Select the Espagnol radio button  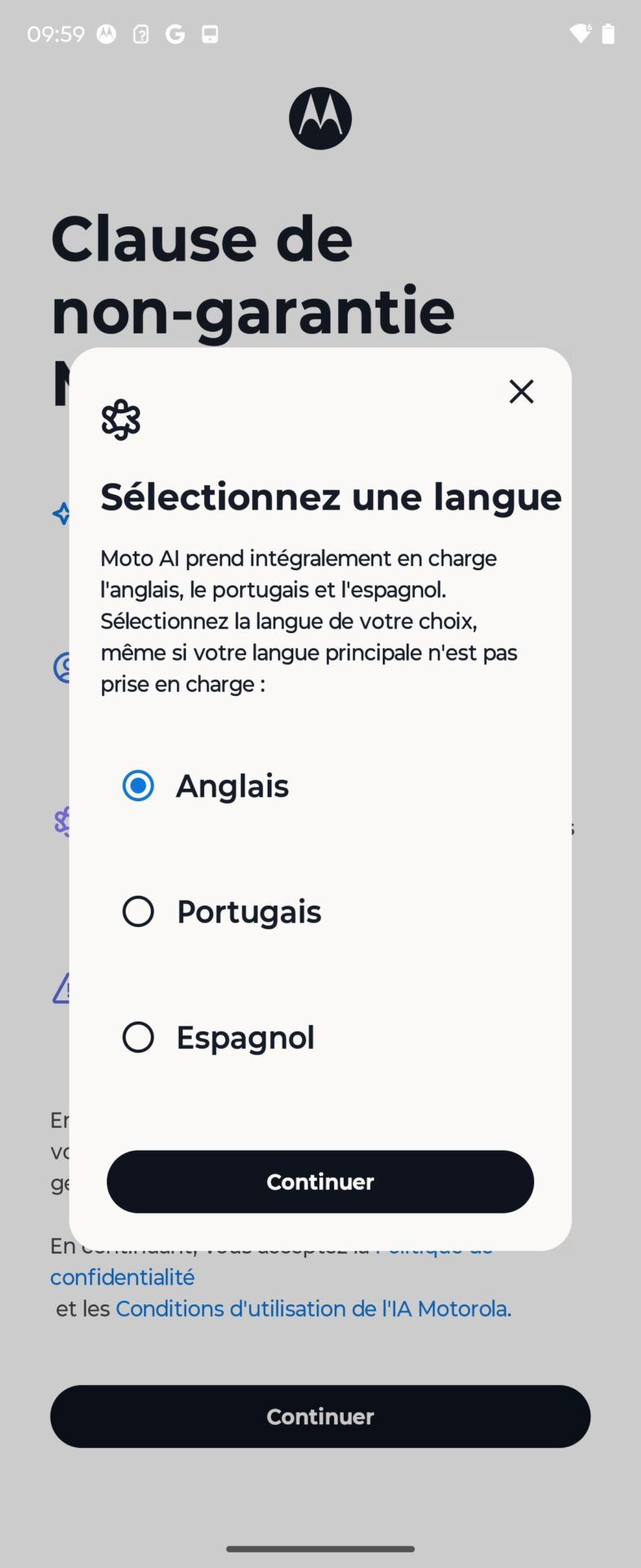(138, 1037)
